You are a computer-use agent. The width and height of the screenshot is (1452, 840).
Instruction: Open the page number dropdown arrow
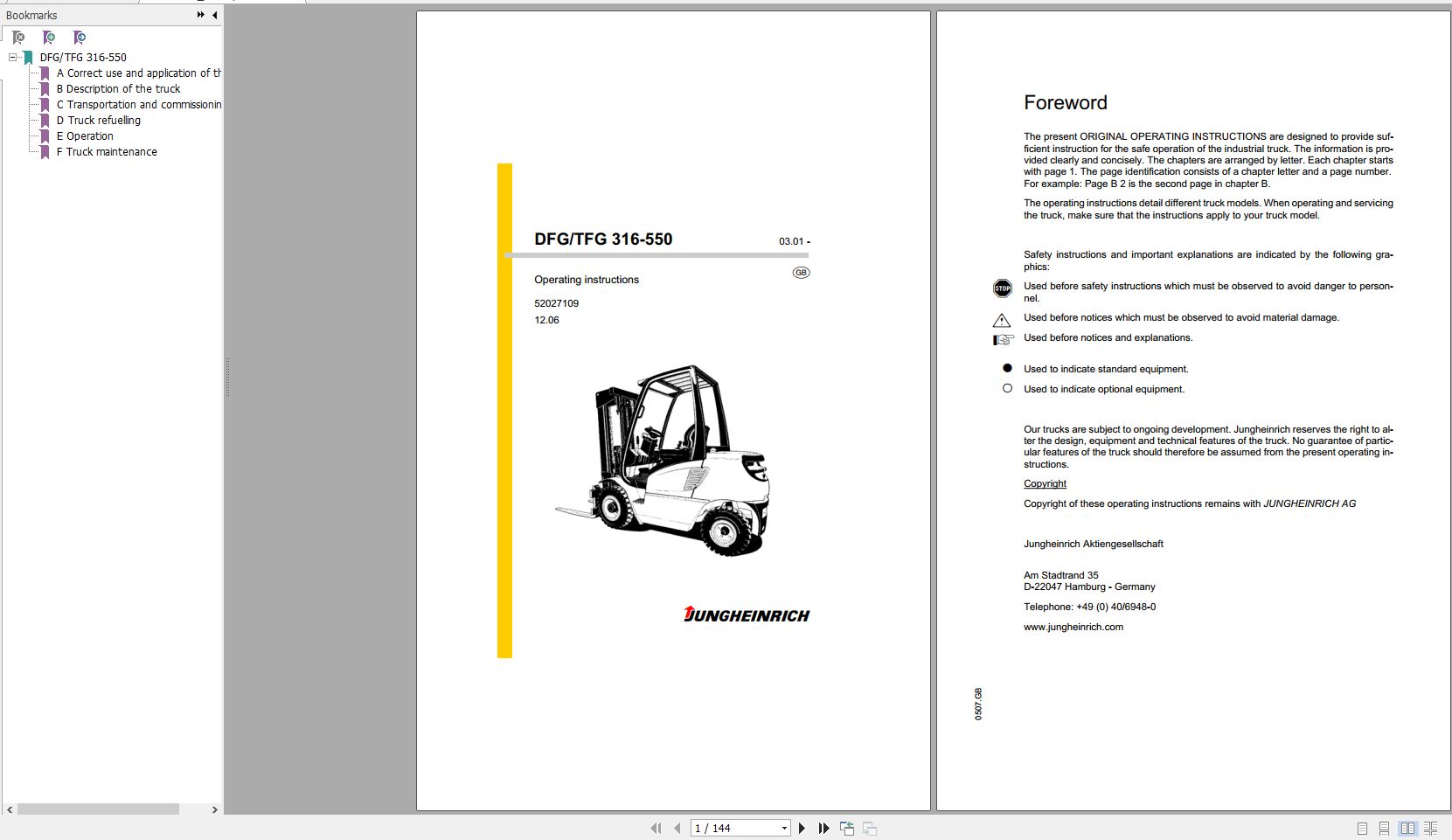(784, 828)
